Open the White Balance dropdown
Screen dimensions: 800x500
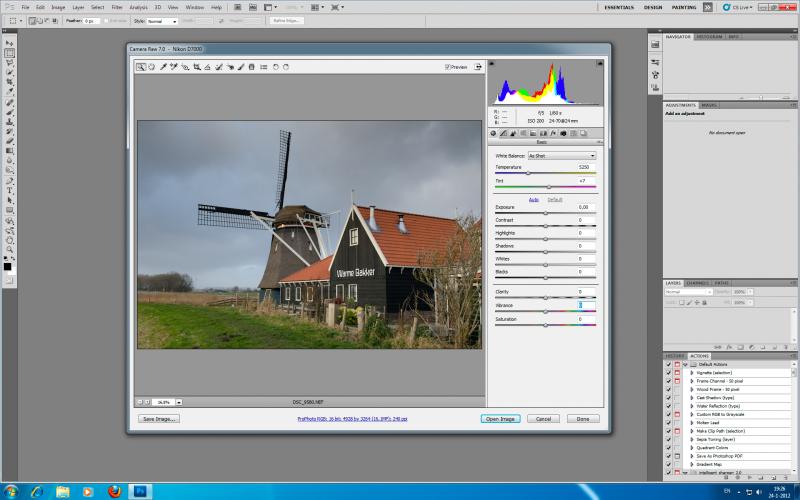pos(562,155)
